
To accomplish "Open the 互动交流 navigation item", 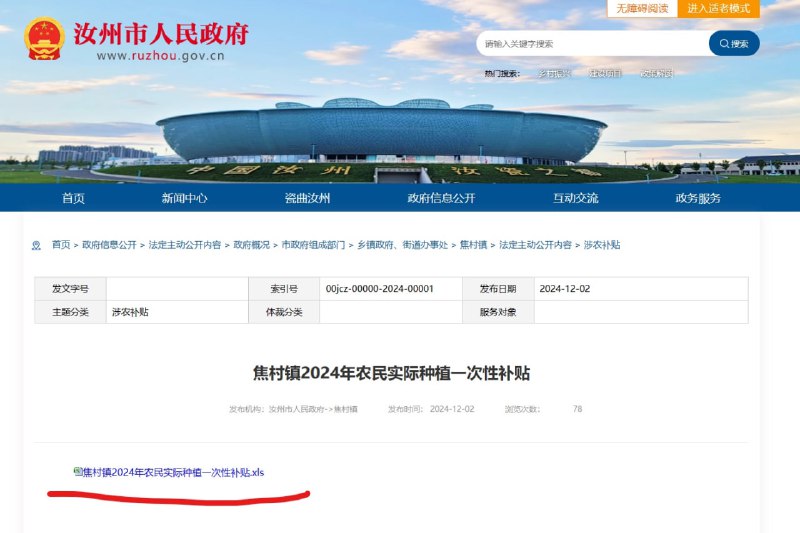I will (576, 198).
